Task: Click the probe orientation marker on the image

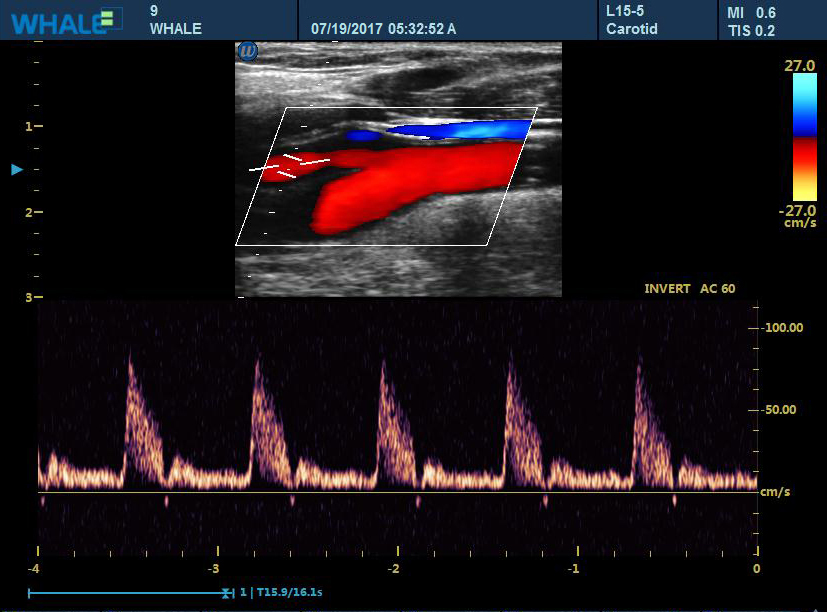Action: click(247, 51)
